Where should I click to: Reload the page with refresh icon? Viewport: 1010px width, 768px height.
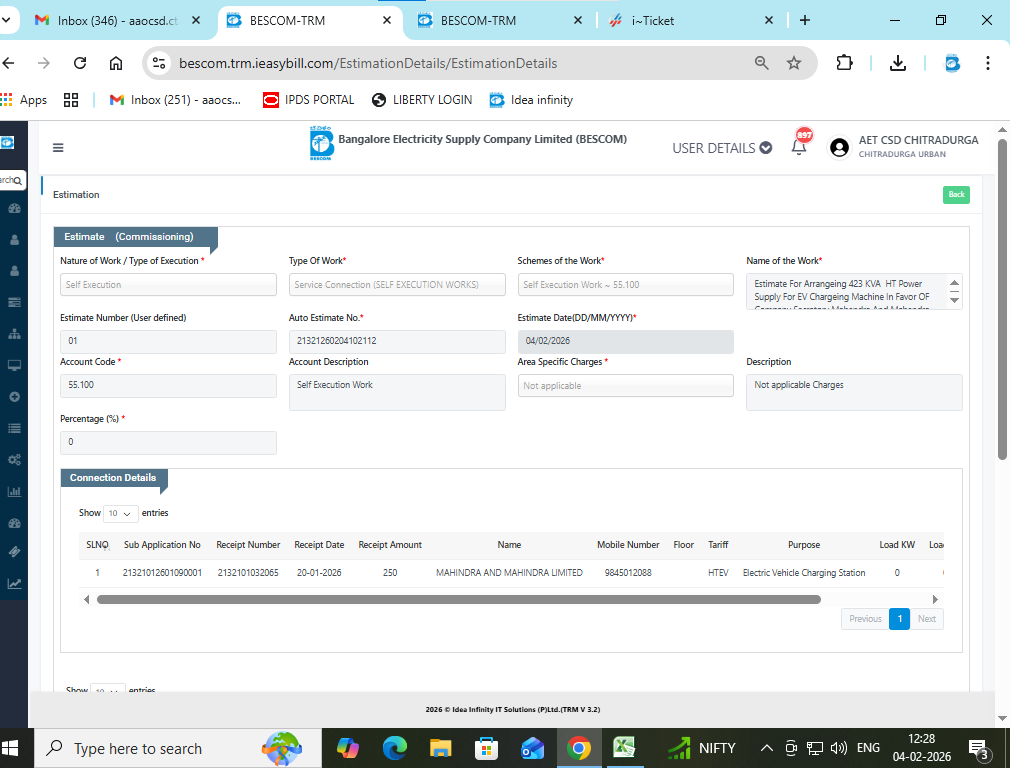(80, 63)
